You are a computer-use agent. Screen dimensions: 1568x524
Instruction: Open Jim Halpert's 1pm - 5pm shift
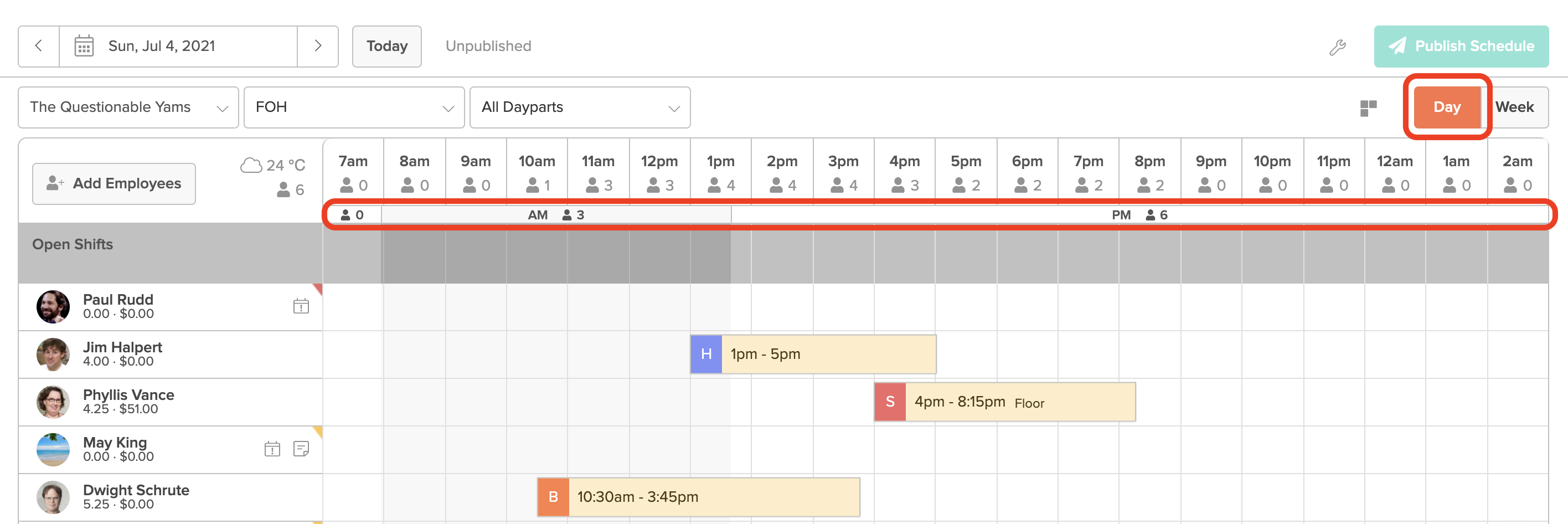tap(813, 354)
